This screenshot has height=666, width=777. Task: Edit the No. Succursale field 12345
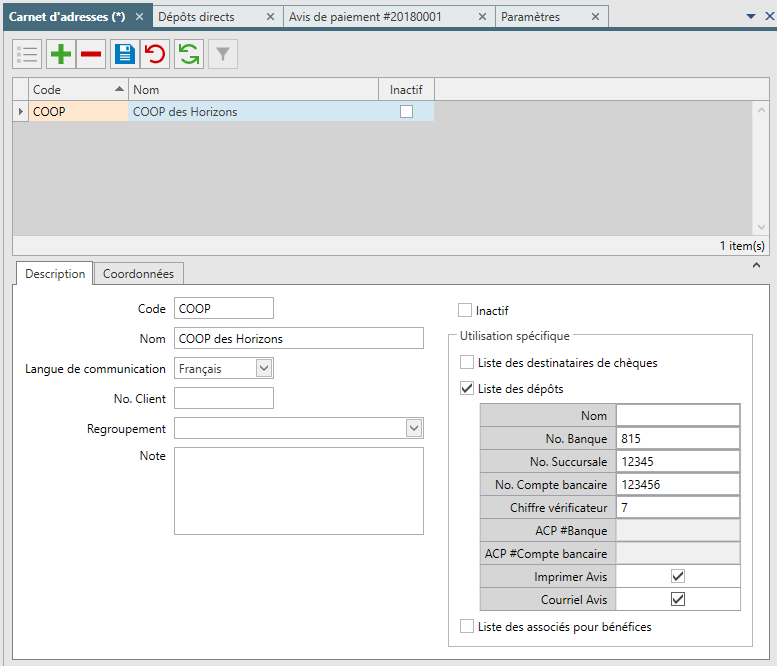click(678, 461)
